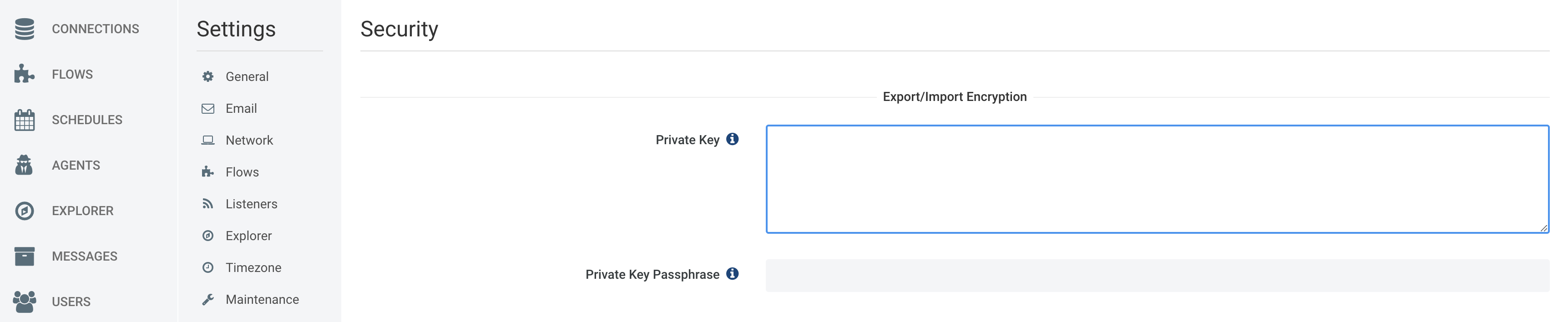Click the Connections database icon
The width and height of the screenshot is (1568, 322).
[x=25, y=29]
